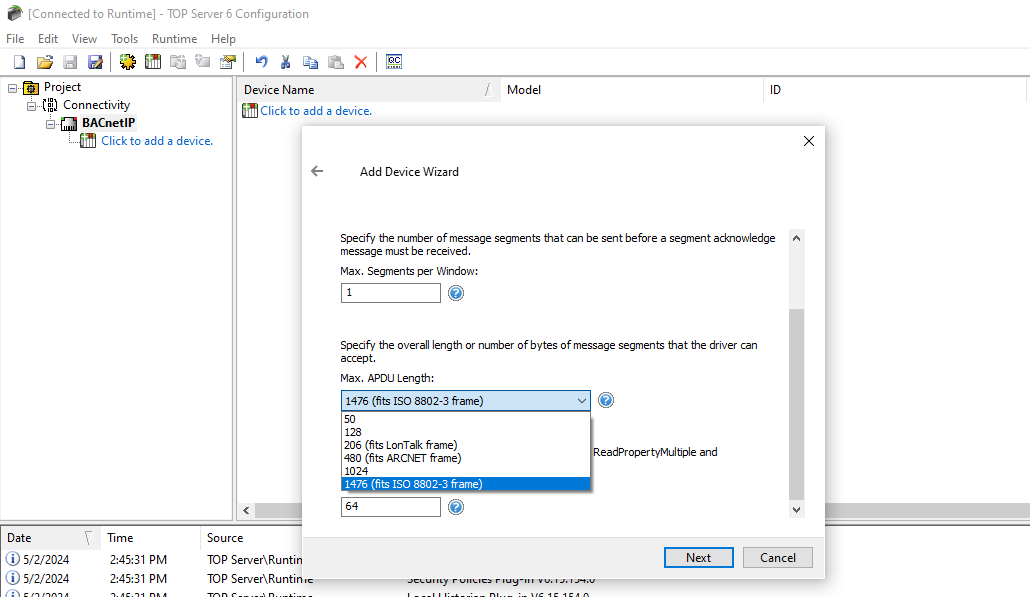Viewport: 1030px width, 597px height.
Task: Click the Max Segments per Window input field
Action: [x=390, y=292]
